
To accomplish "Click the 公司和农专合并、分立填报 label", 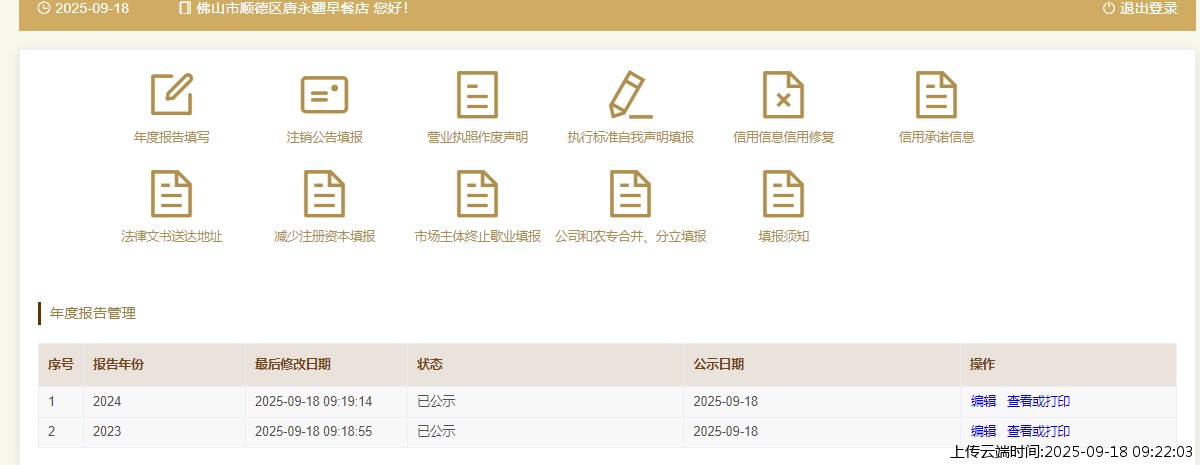I will pos(630,237).
